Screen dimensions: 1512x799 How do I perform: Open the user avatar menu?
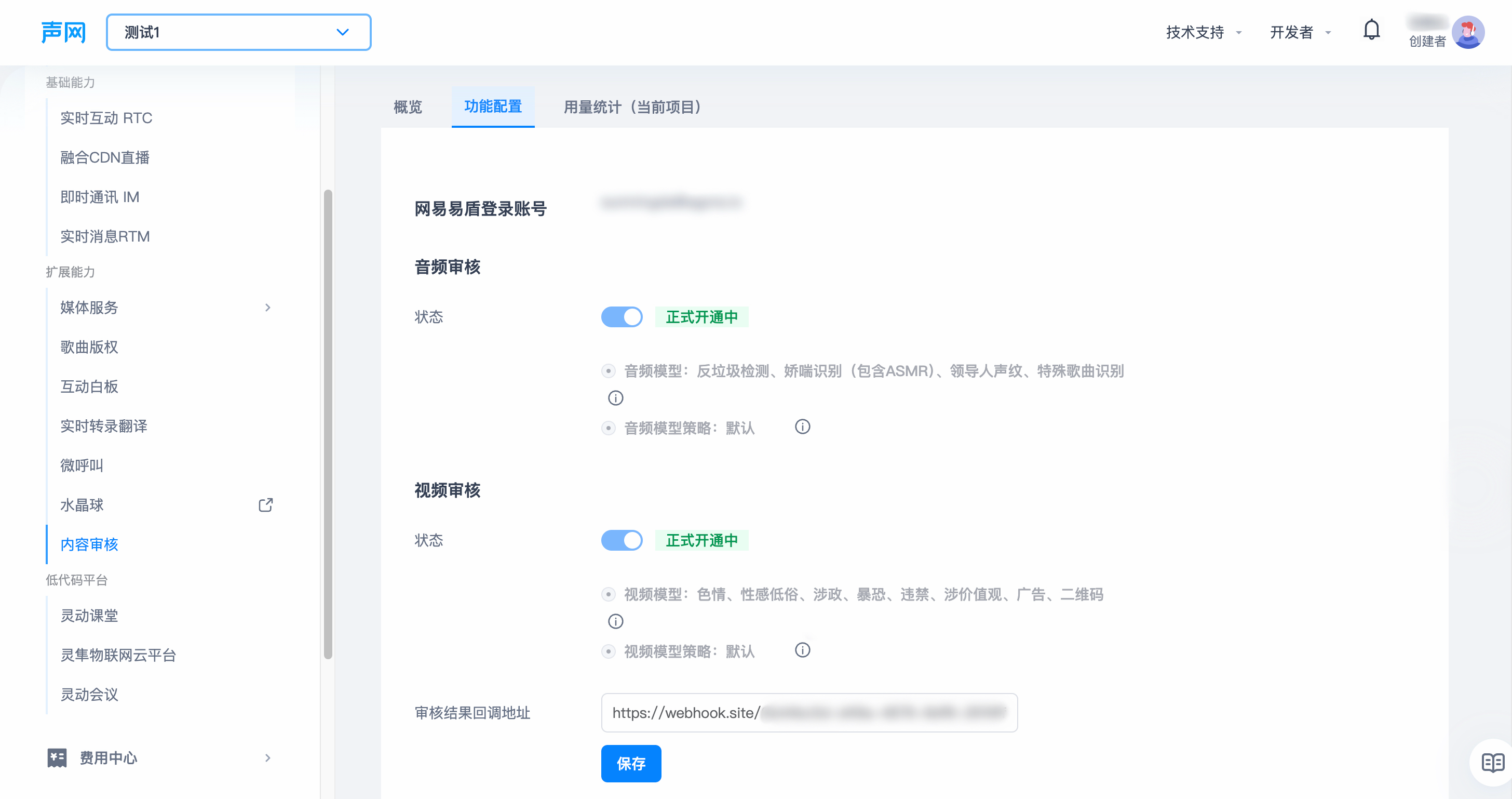(x=1468, y=32)
